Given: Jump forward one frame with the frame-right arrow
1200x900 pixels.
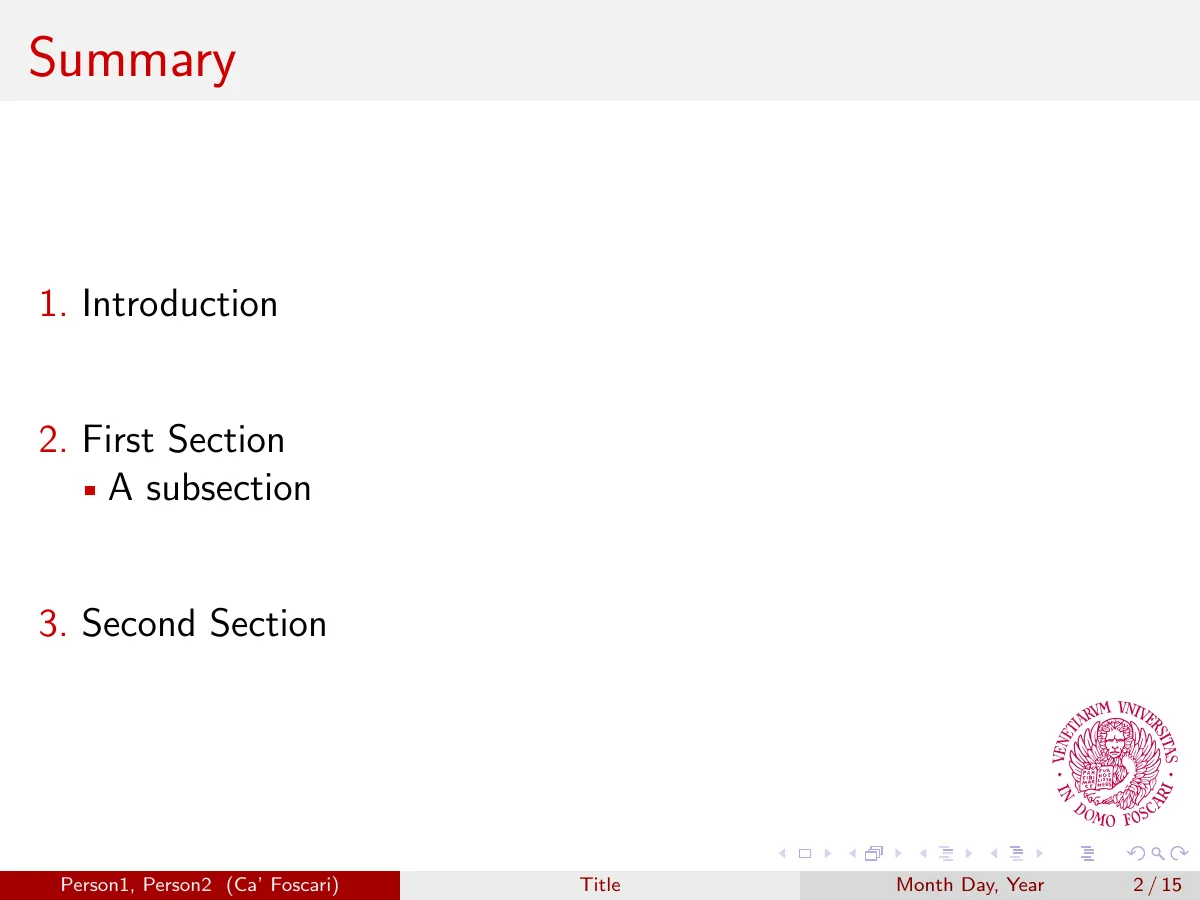Looking at the screenshot, I should coord(896,853).
